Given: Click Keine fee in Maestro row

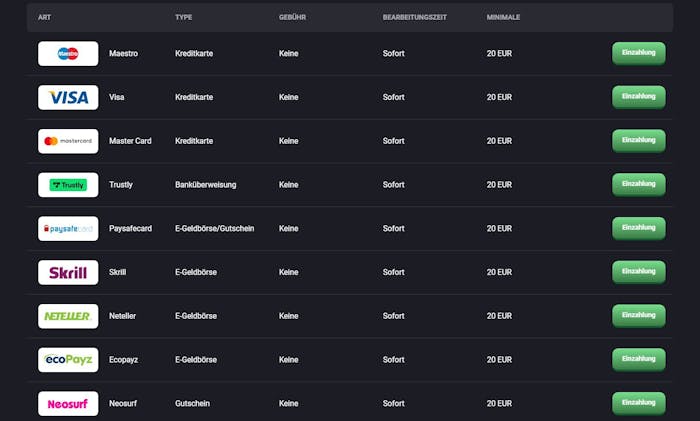Looking at the screenshot, I should pyautogui.click(x=288, y=54).
